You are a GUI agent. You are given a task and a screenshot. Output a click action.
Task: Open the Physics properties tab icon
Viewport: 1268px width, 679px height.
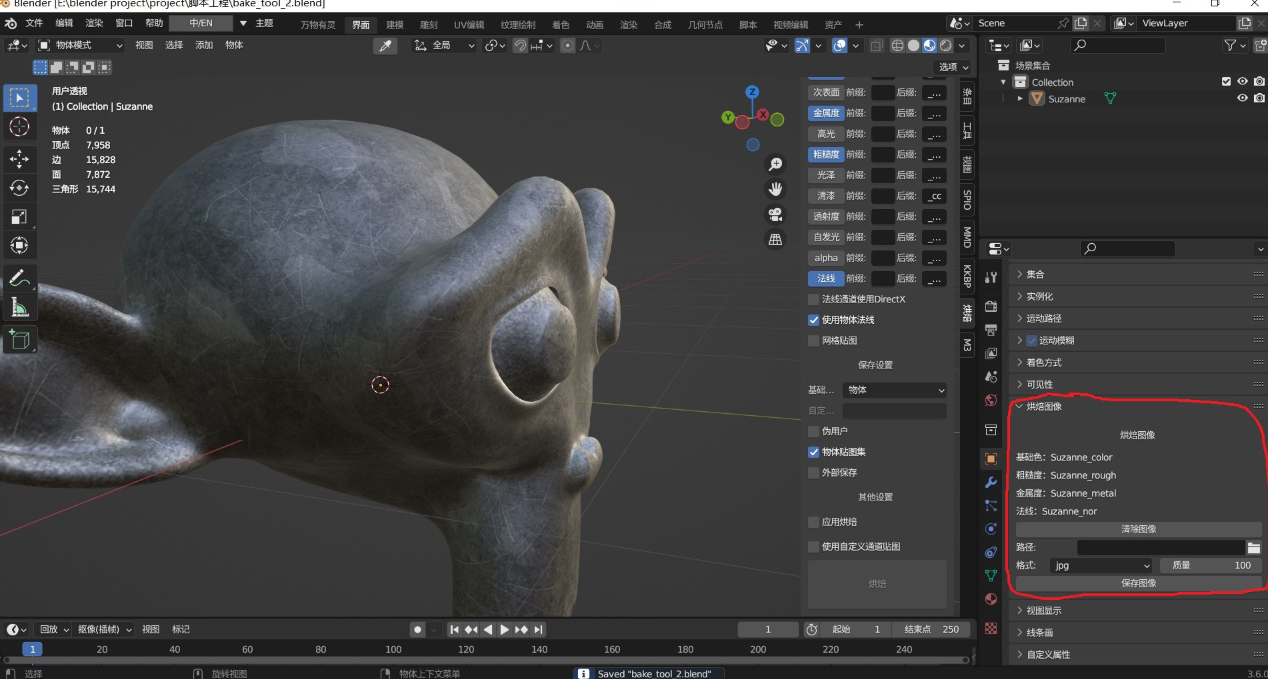[991, 529]
